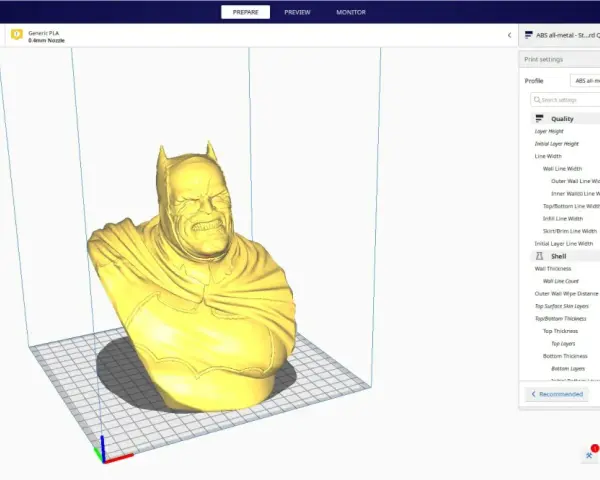Select the Bottom Thickness setting
Image resolution: width=600 pixels, height=480 pixels.
coord(565,356)
